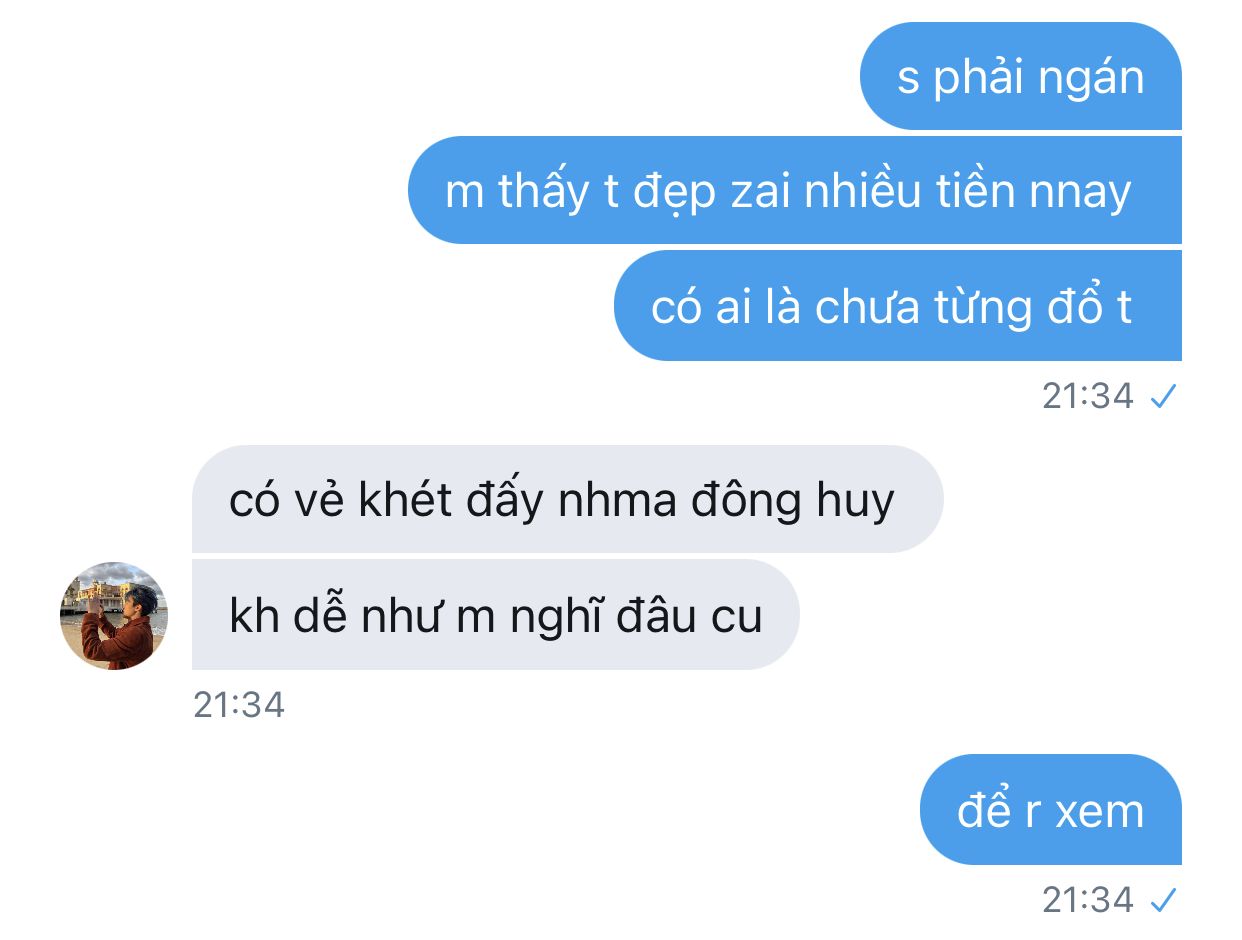Screen dimensions: 1242x940
Task: Open the sender's round profile avatar
Action: [x=114, y=615]
